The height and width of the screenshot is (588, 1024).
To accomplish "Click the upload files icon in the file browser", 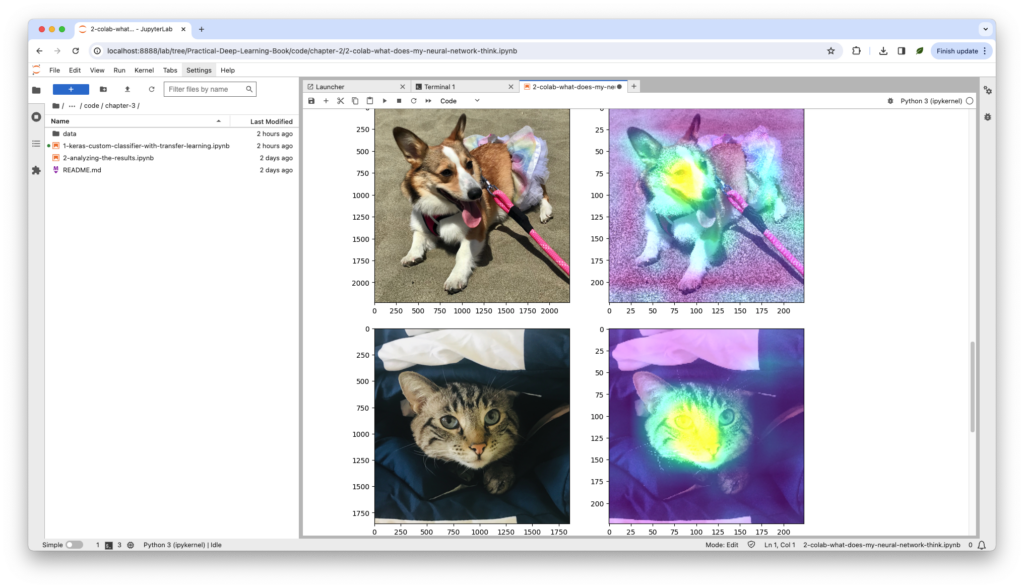I will [x=127, y=89].
